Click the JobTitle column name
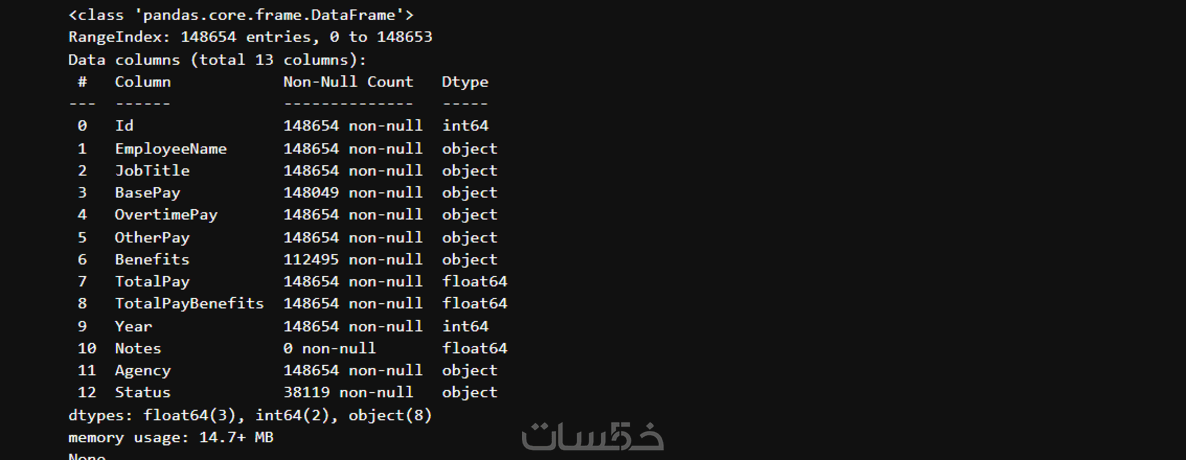The height and width of the screenshot is (460, 1186). [x=152, y=170]
